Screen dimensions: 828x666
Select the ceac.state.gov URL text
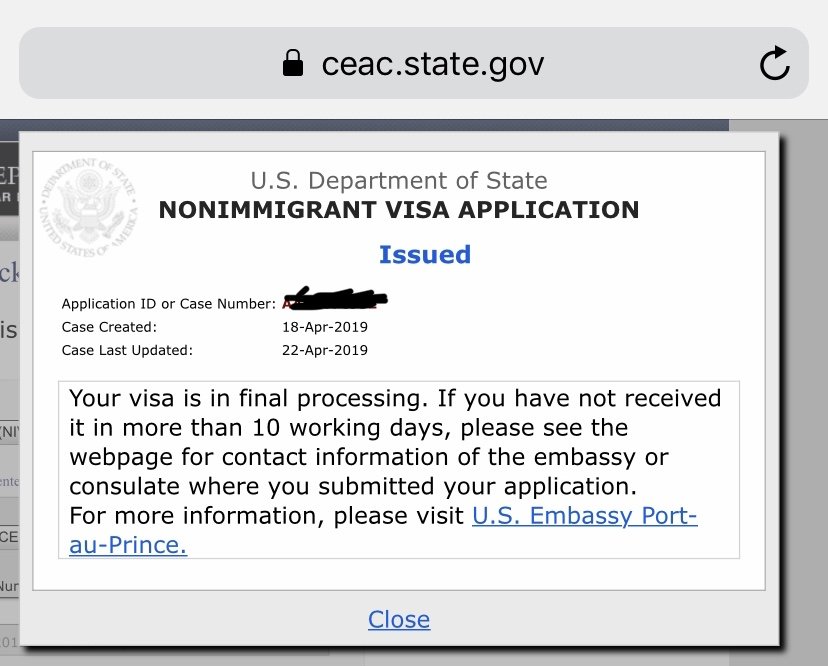tap(432, 64)
